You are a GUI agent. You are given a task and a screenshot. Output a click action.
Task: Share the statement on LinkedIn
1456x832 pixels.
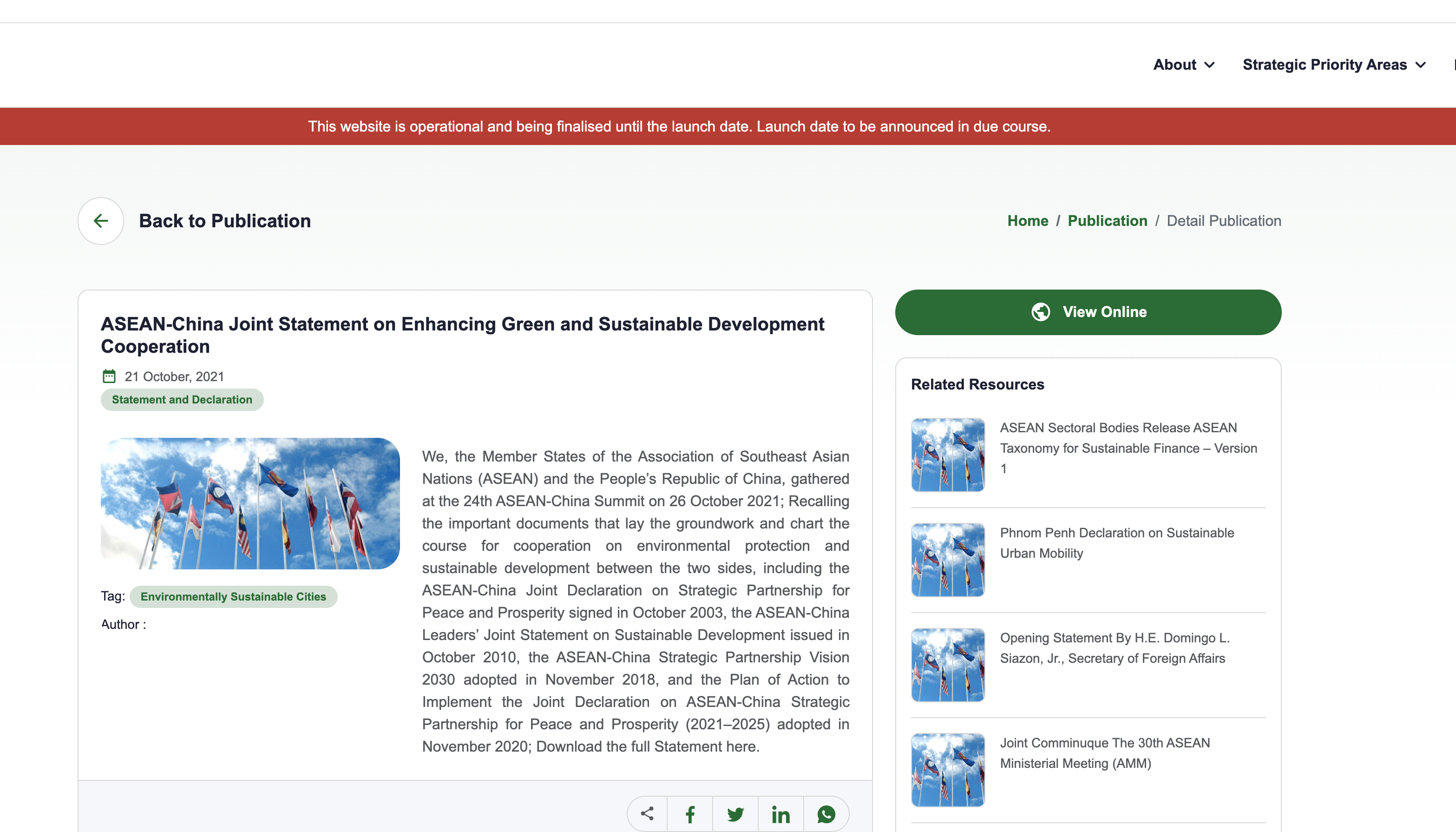pyautogui.click(x=780, y=814)
